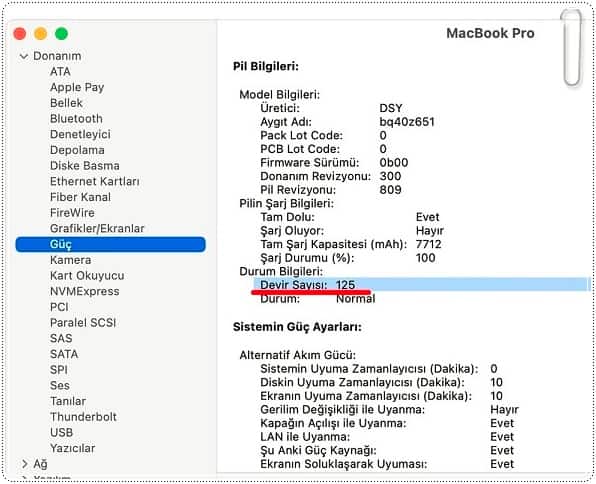Choose Diske Basma in the sidebar
The image size is (596, 484).
tap(84, 166)
